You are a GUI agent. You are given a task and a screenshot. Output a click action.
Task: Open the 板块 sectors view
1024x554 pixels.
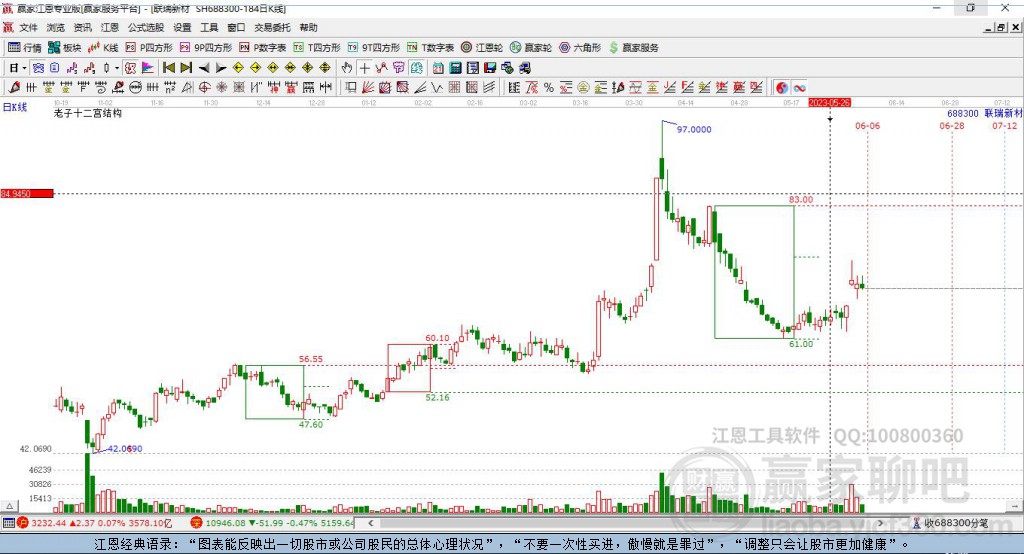[65, 48]
